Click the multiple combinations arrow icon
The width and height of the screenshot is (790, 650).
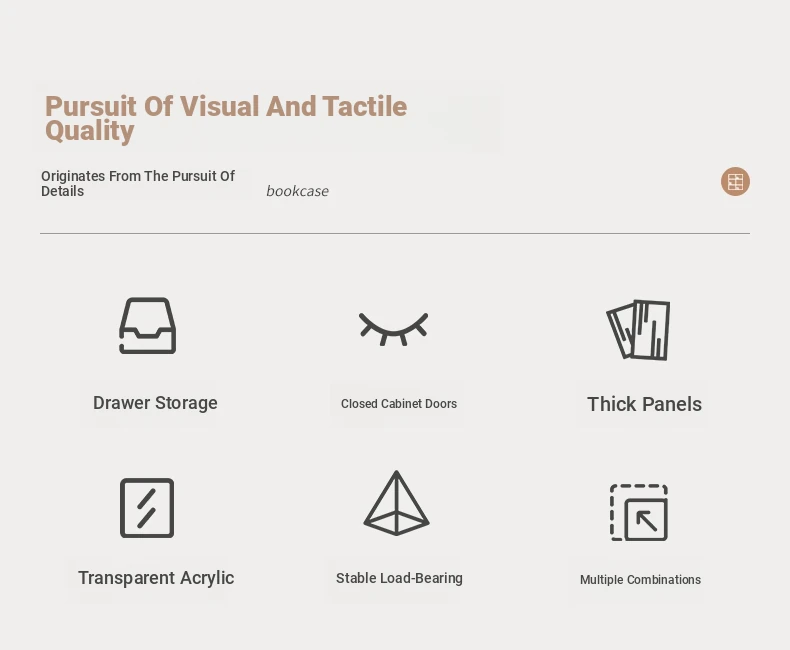coord(639,512)
